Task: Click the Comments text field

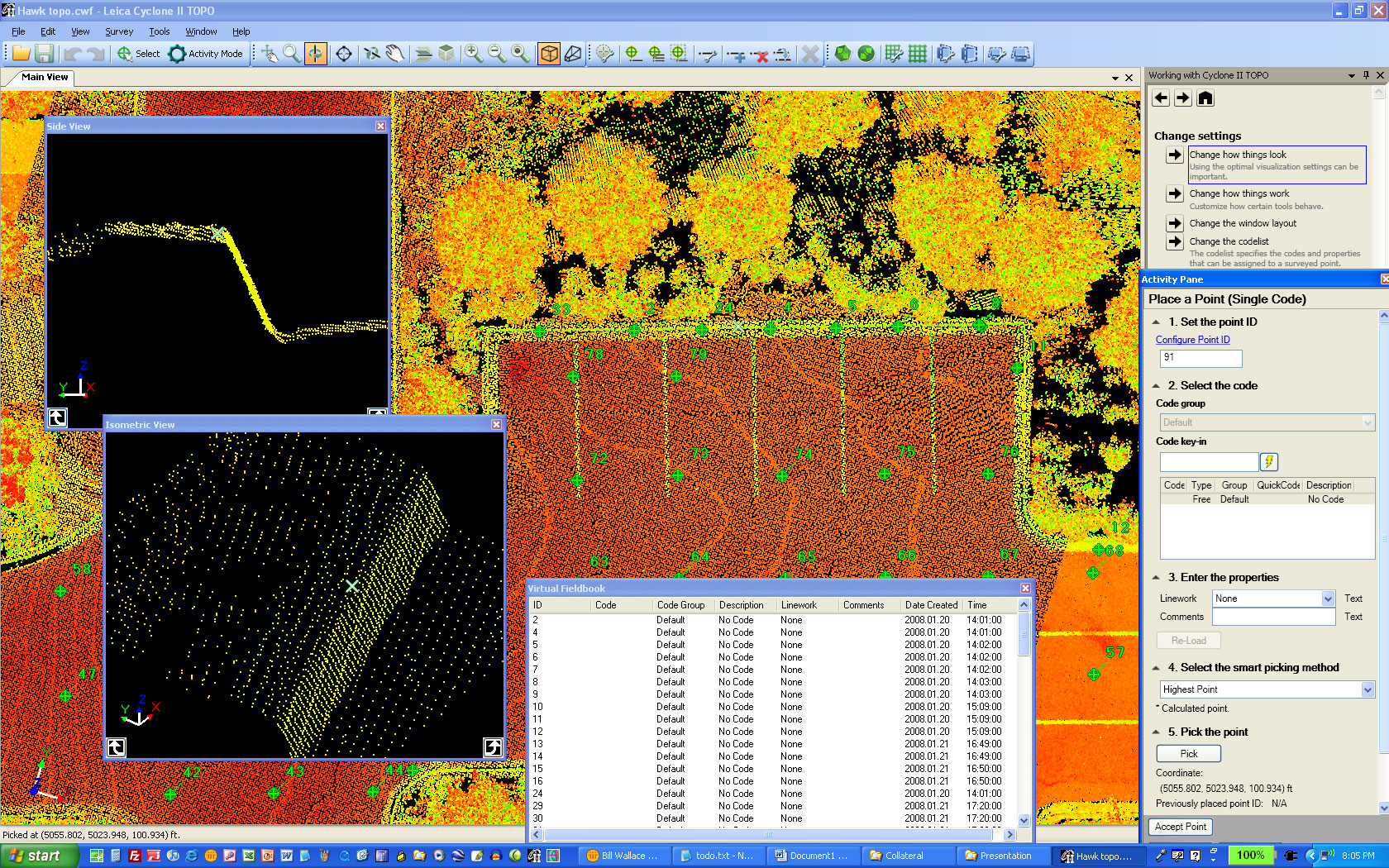Action: click(x=1273, y=617)
